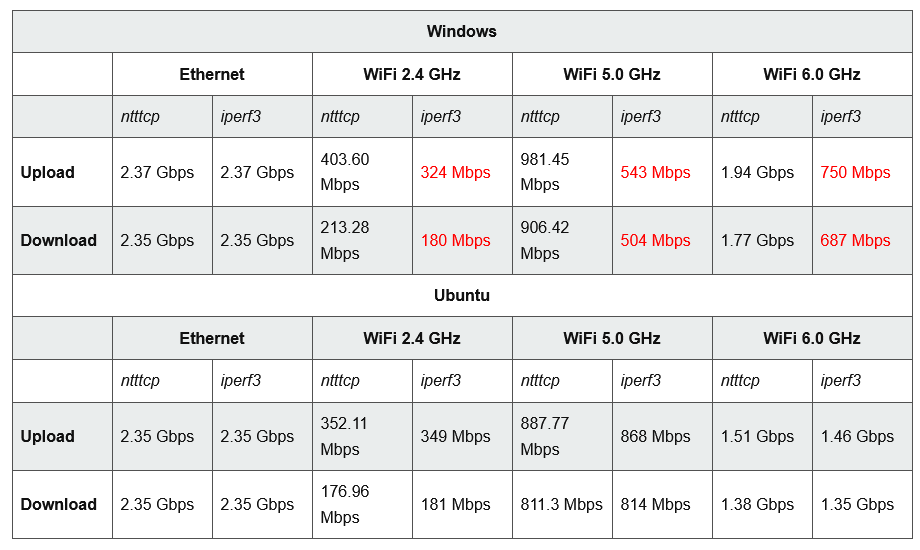Click the Windows section header
This screenshot has width=920, height=550.
tap(461, 31)
